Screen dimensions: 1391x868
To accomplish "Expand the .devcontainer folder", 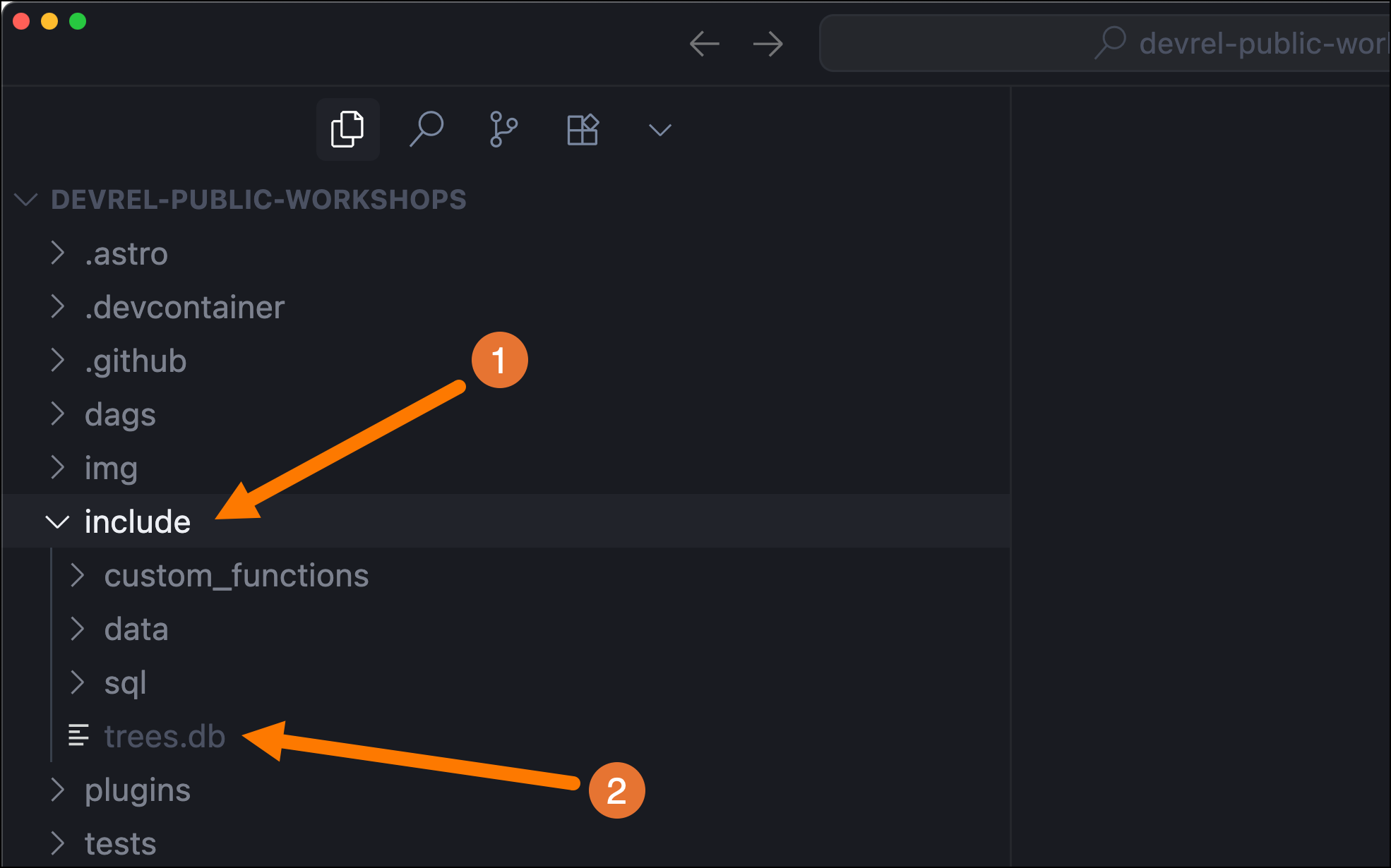I will tap(57, 307).
